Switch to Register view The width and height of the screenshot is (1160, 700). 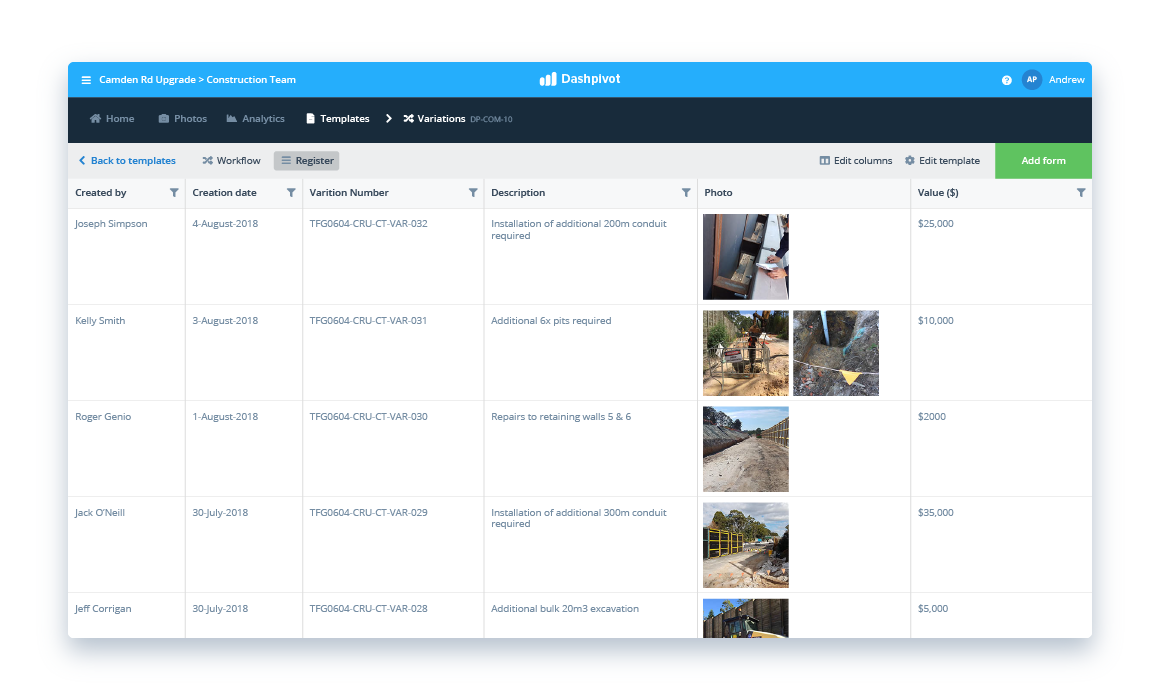pos(306,161)
